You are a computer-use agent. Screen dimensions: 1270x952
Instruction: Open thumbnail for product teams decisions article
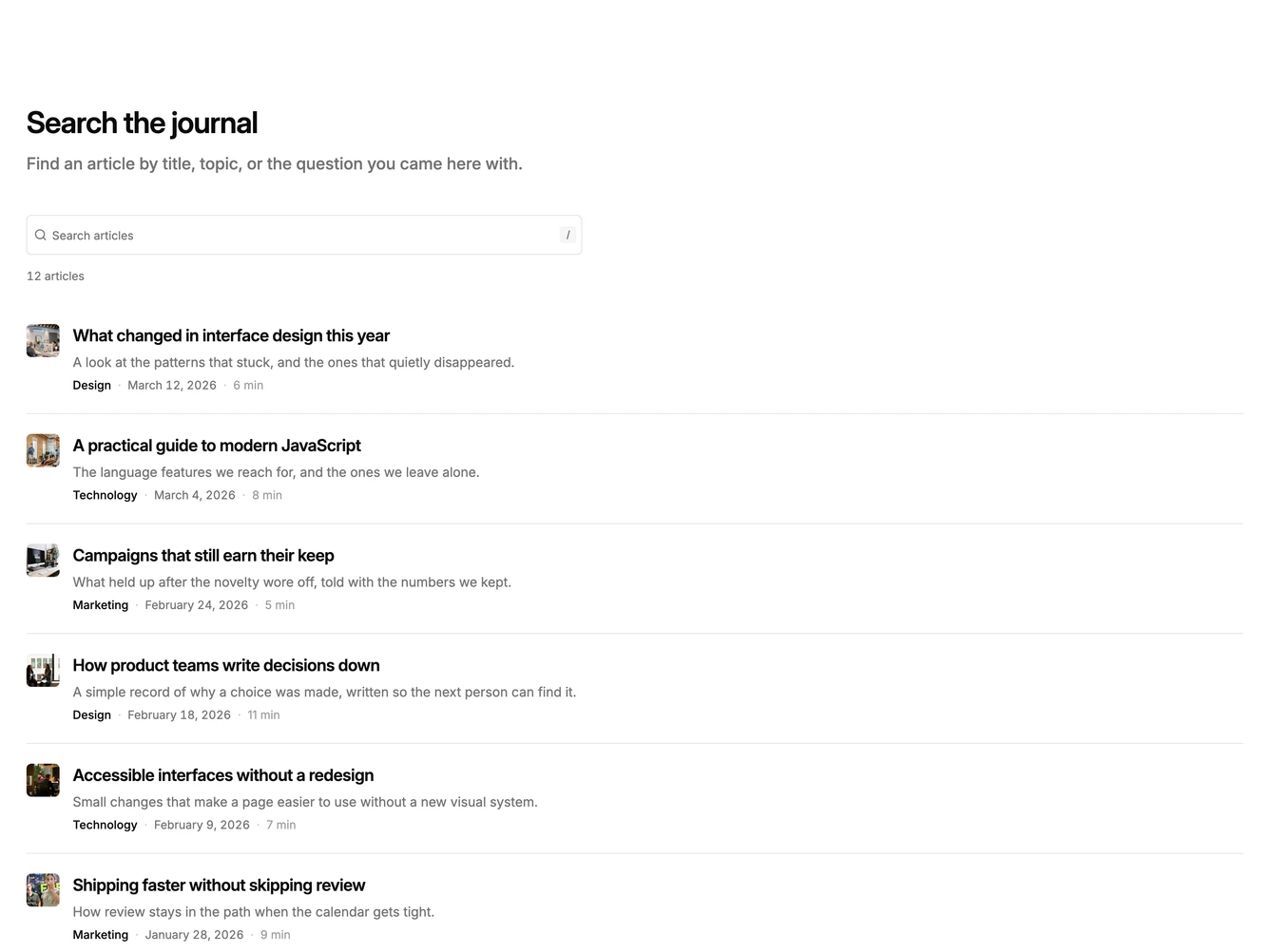(43, 671)
